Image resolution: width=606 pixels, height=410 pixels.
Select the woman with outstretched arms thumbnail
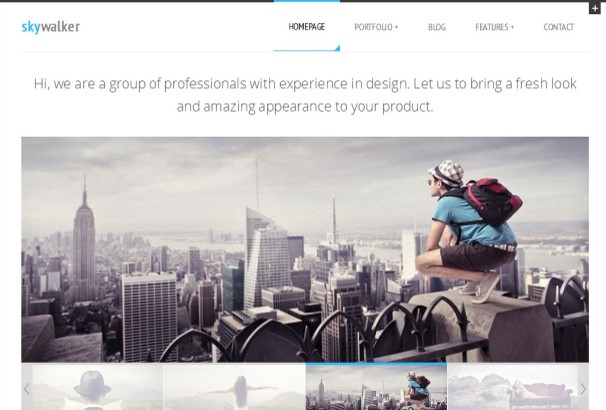[x=234, y=387]
